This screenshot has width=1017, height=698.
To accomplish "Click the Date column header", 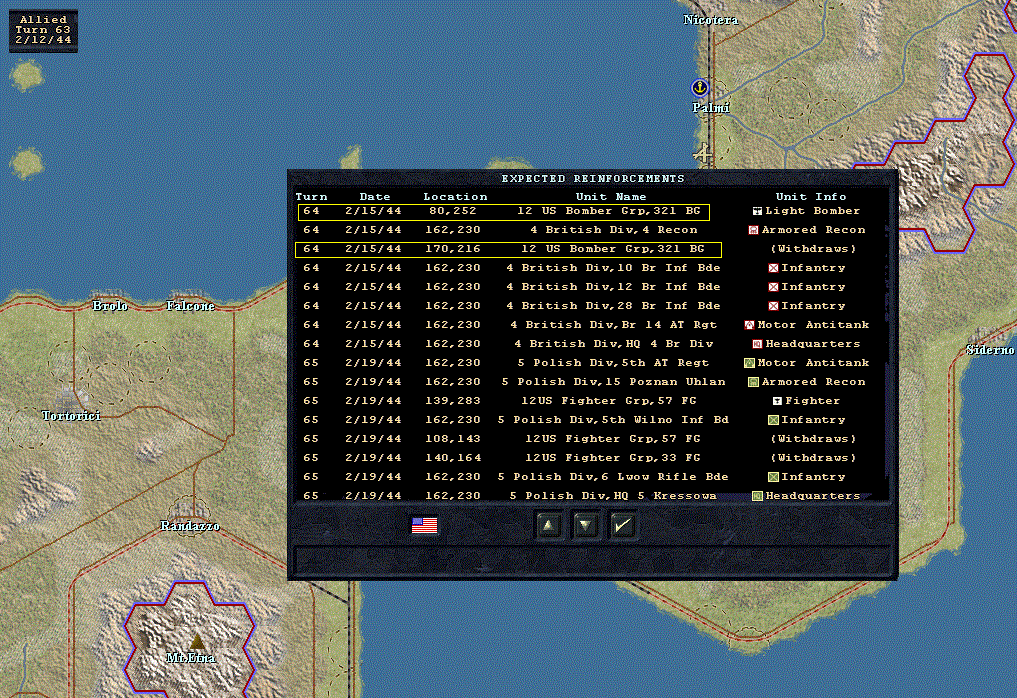I will click(x=375, y=197).
